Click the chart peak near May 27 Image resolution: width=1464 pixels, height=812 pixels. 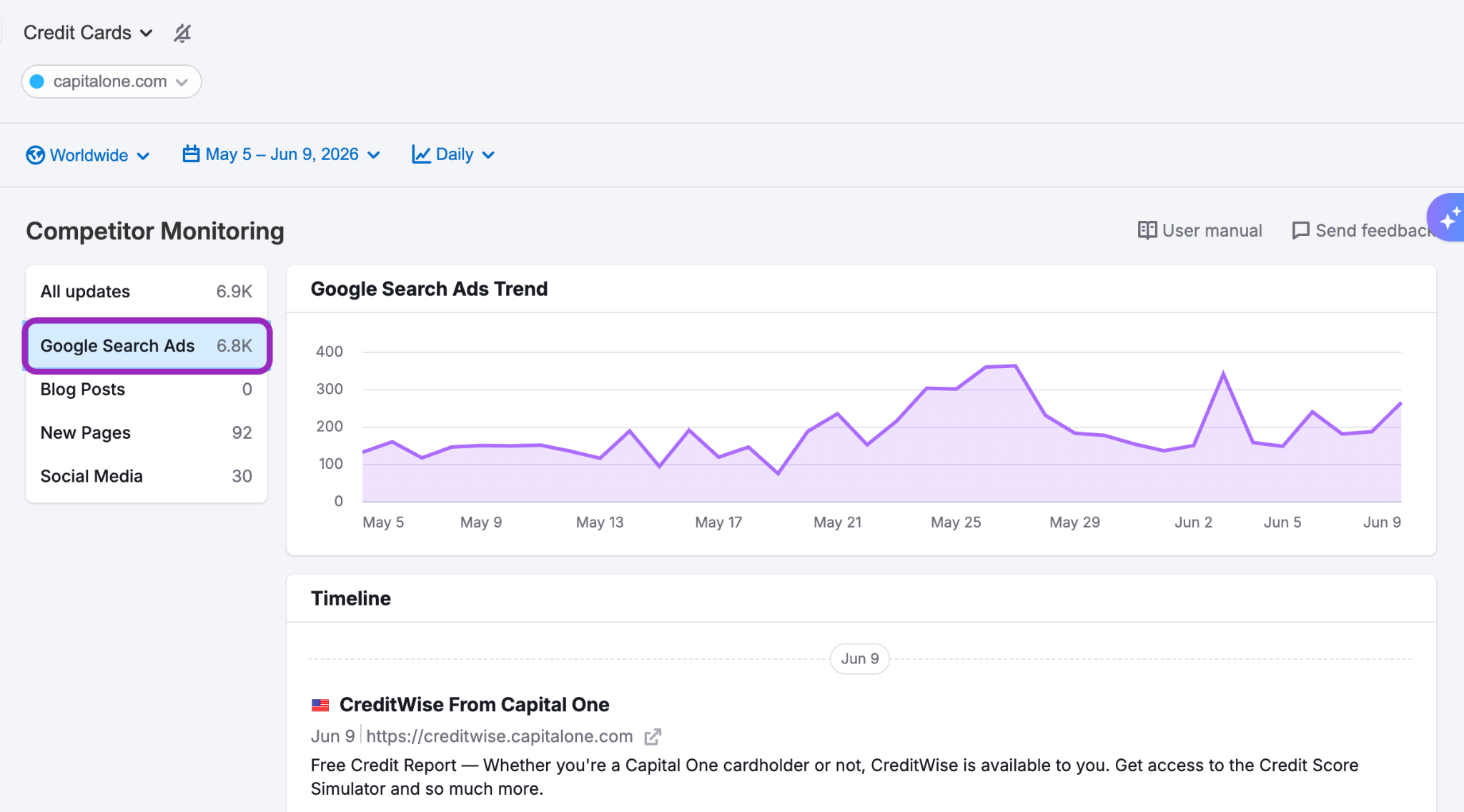[x=1015, y=366]
